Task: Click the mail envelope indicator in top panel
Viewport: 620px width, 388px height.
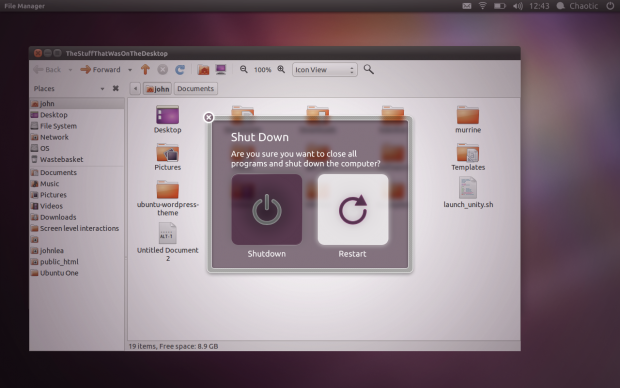Action: 467,6
